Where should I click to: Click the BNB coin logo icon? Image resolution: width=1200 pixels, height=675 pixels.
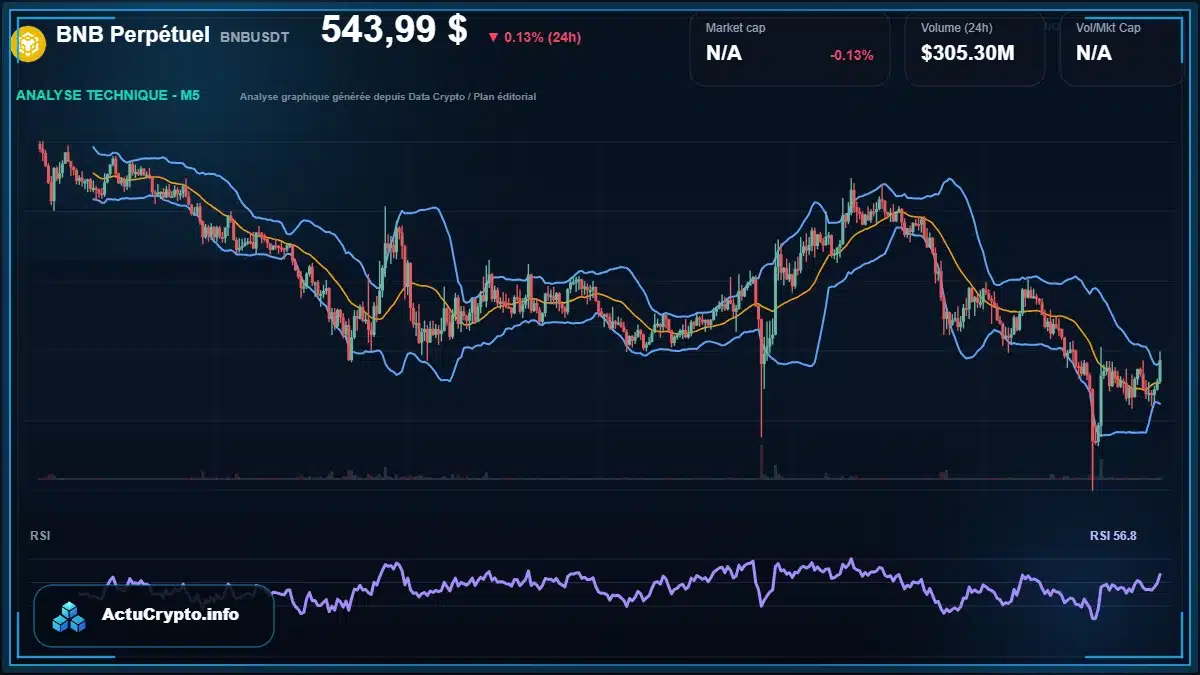click(x=28, y=42)
